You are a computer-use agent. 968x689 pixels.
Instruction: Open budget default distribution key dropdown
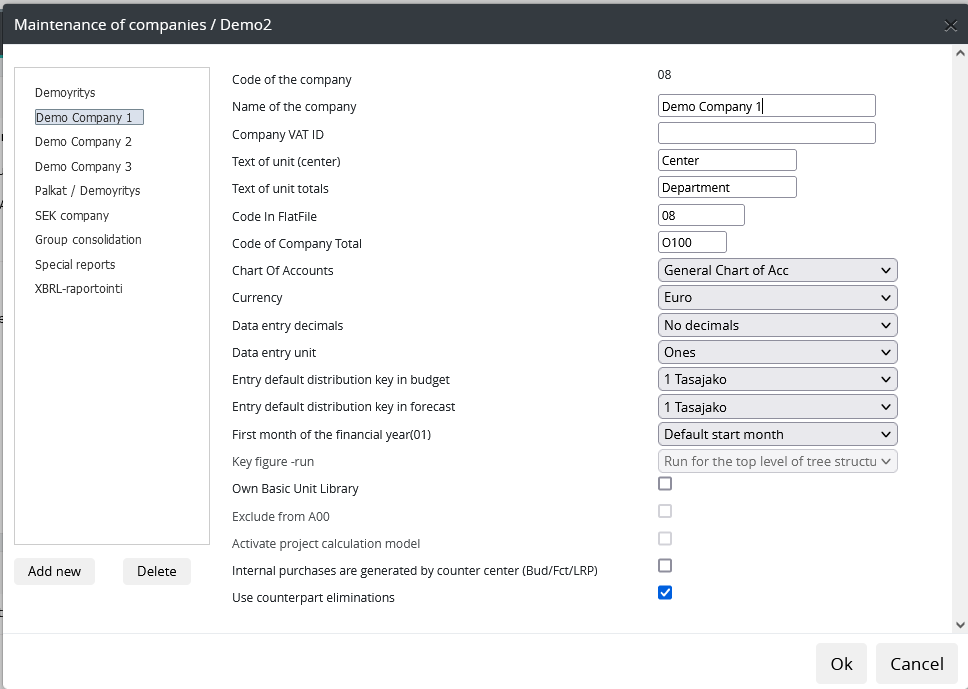[x=777, y=380]
